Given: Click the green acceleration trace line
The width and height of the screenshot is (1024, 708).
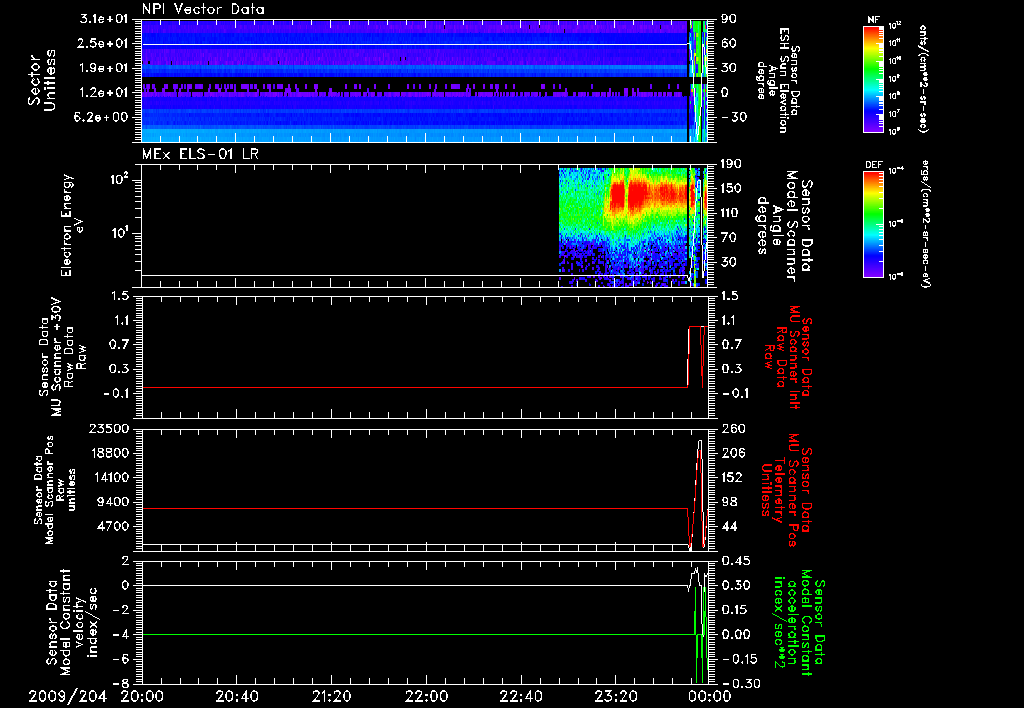Looking at the screenshot, I should click(x=418, y=634).
